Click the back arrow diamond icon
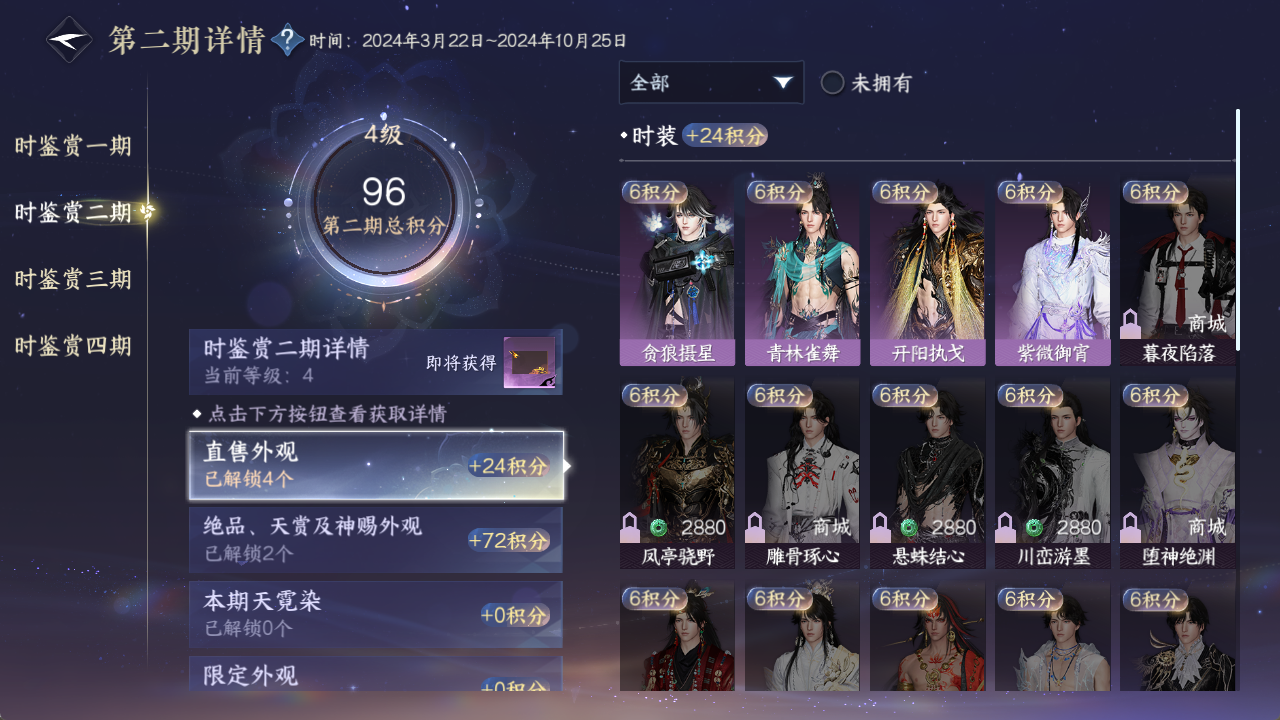Screen dimensions: 1280x720 pos(69,40)
